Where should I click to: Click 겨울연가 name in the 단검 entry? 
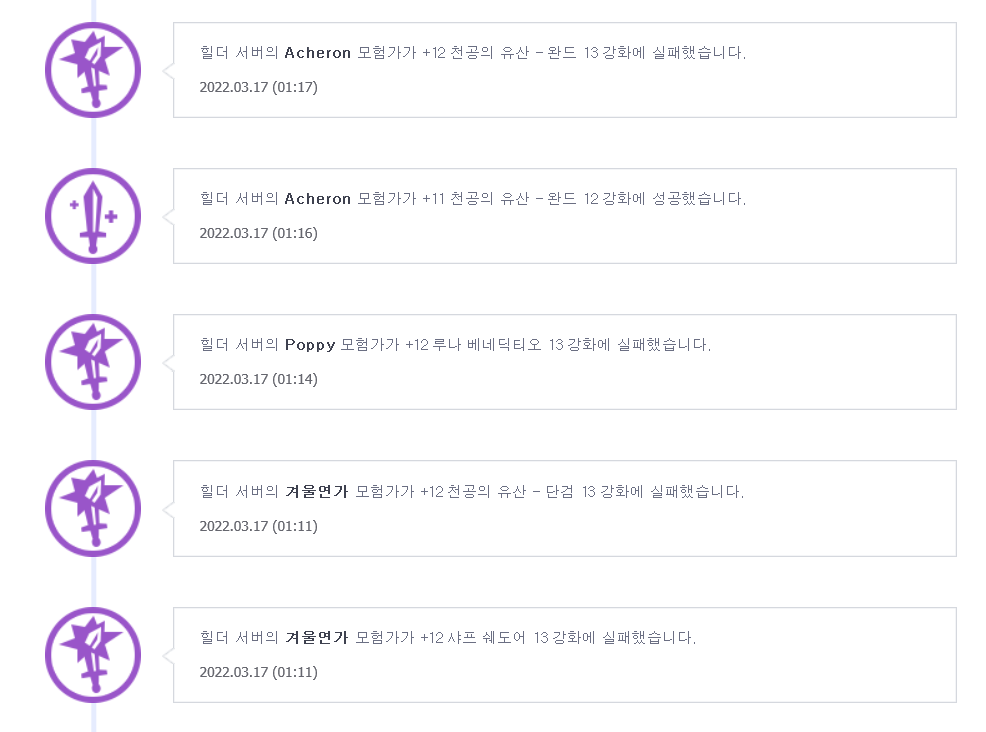(316, 491)
